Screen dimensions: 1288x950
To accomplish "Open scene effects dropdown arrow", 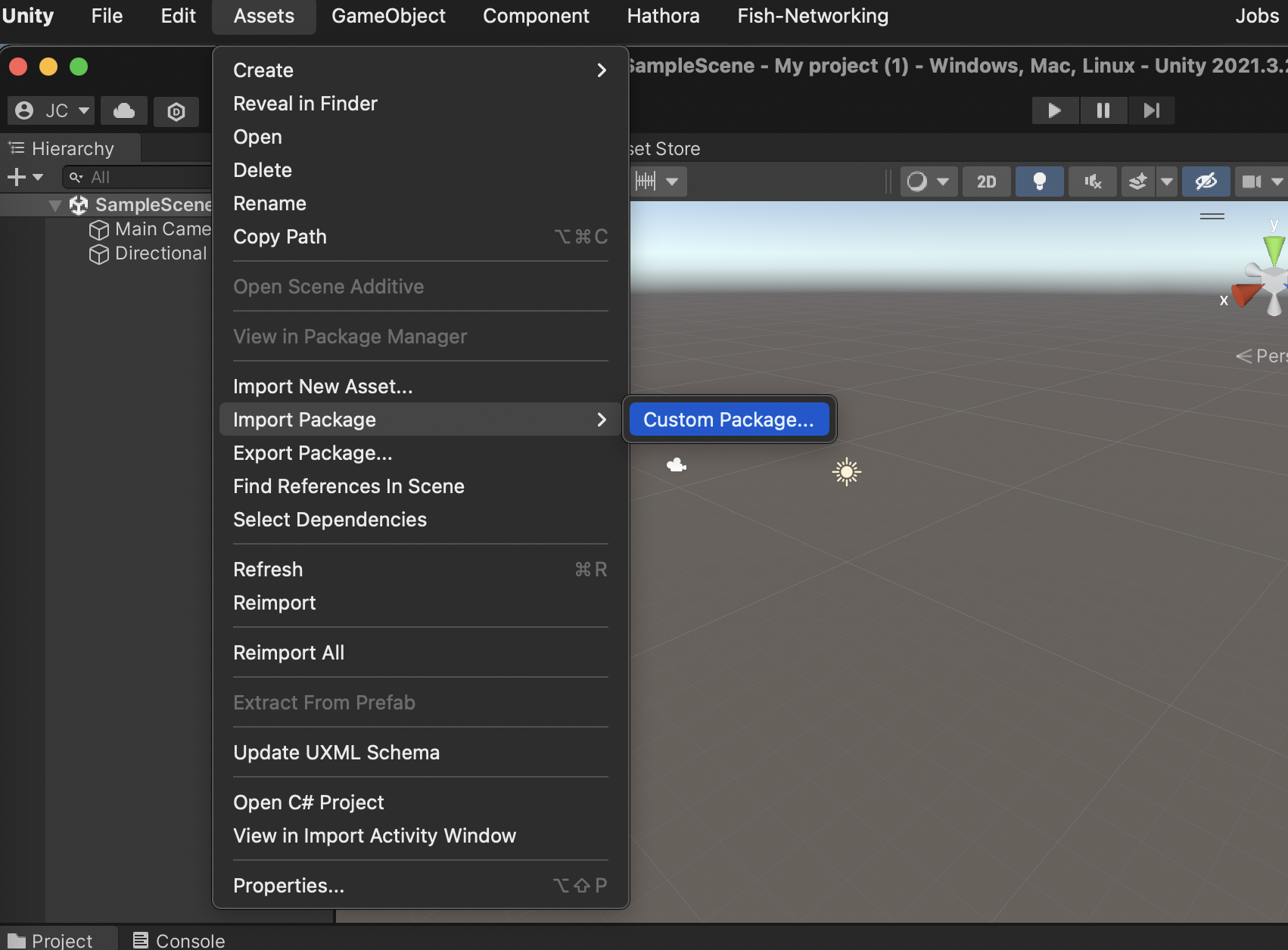I will coord(1167,182).
